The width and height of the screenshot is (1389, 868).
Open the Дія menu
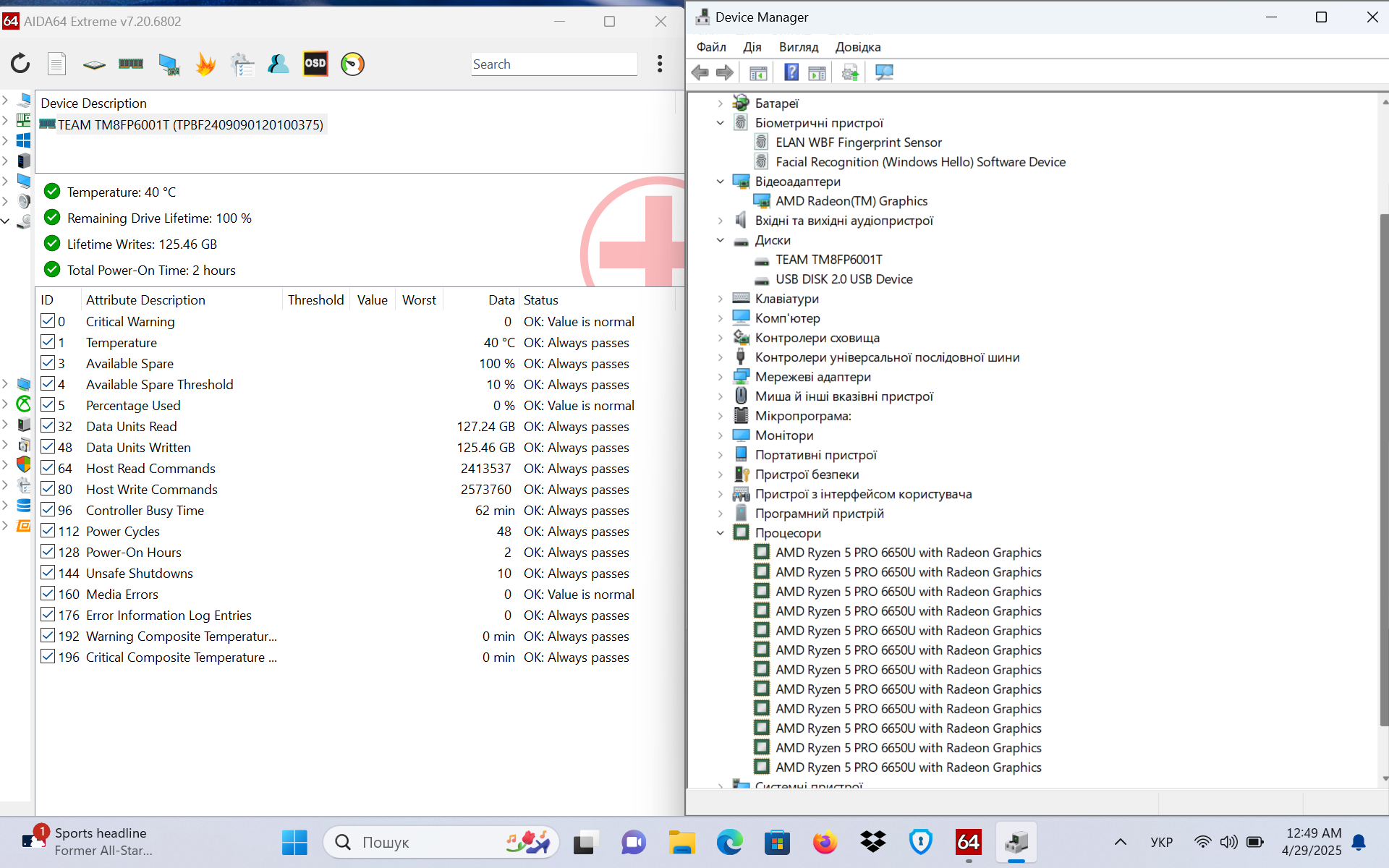point(752,47)
